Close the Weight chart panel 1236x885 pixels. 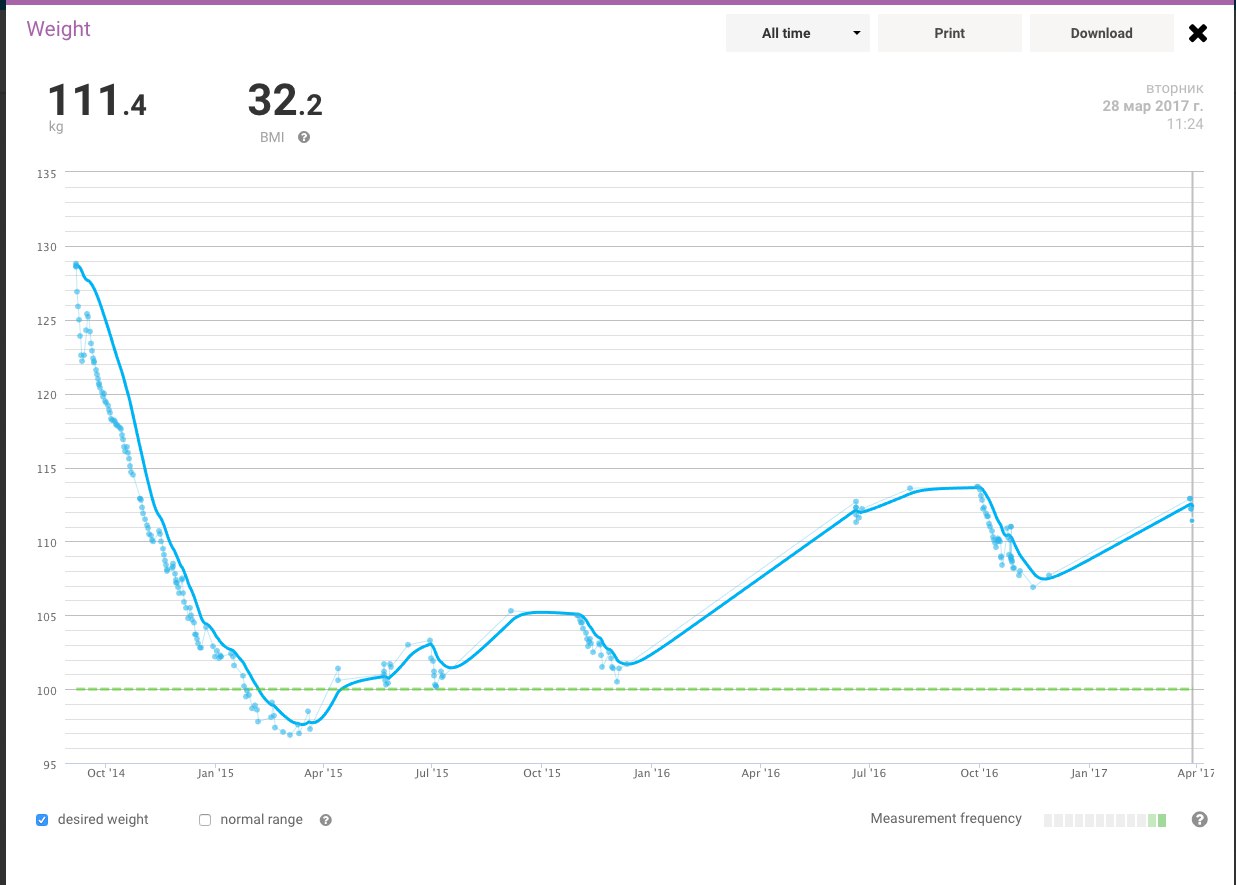pos(1197,33)
